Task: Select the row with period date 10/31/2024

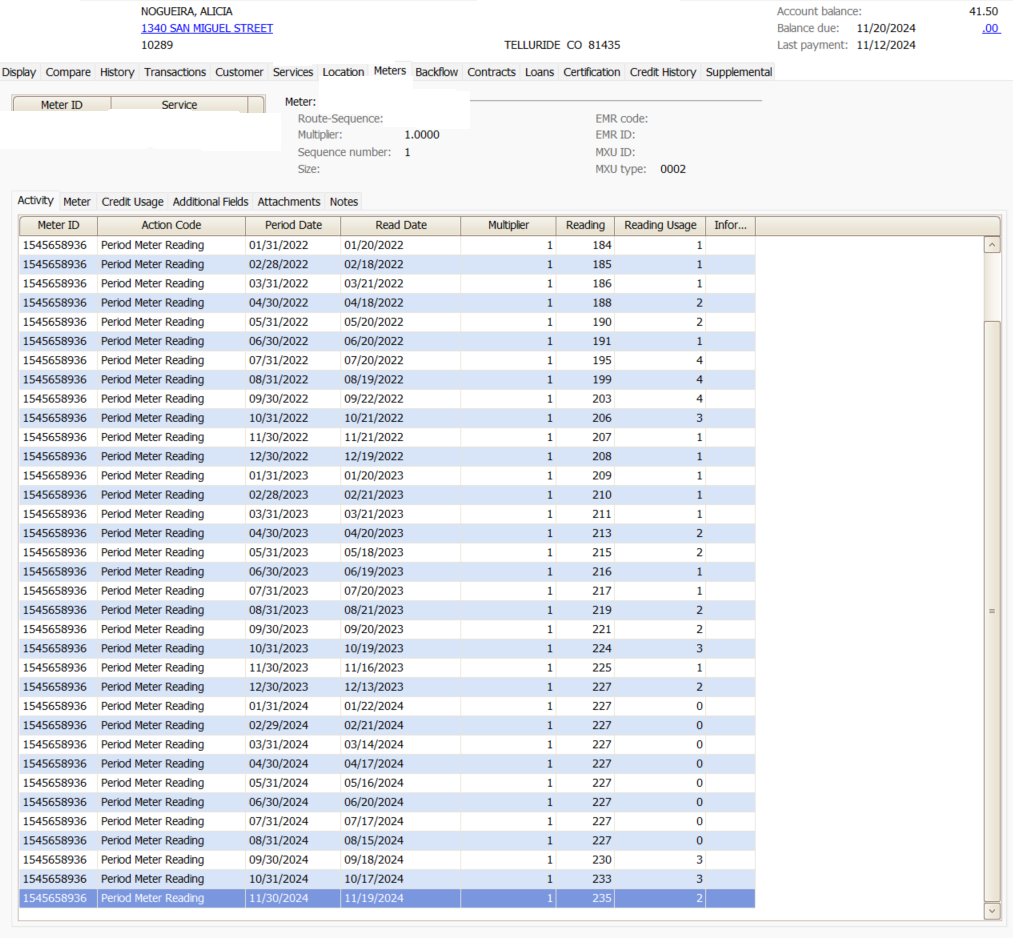Action: (x=387, y=879)
